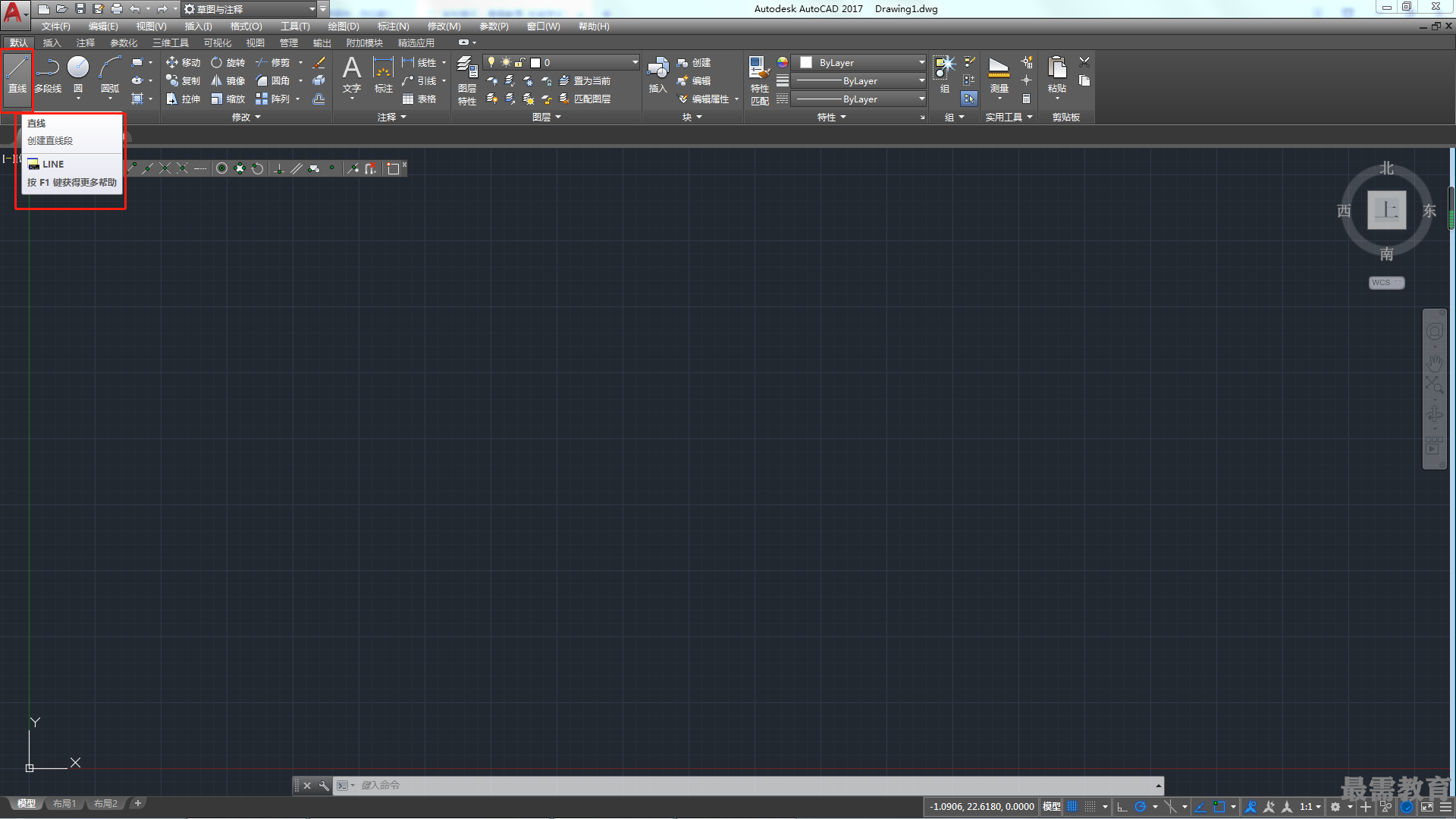Toggle ortho mode in status bar
Screen dimensions: 1456x819
coord(1122,807)
